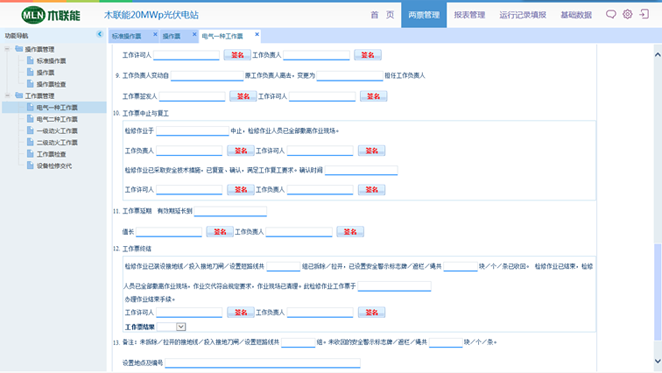Collapse the 功能导航 sidebar panel
Image resolution: width=662 pixels, height=373 pixels.
(x=100, y=34)
